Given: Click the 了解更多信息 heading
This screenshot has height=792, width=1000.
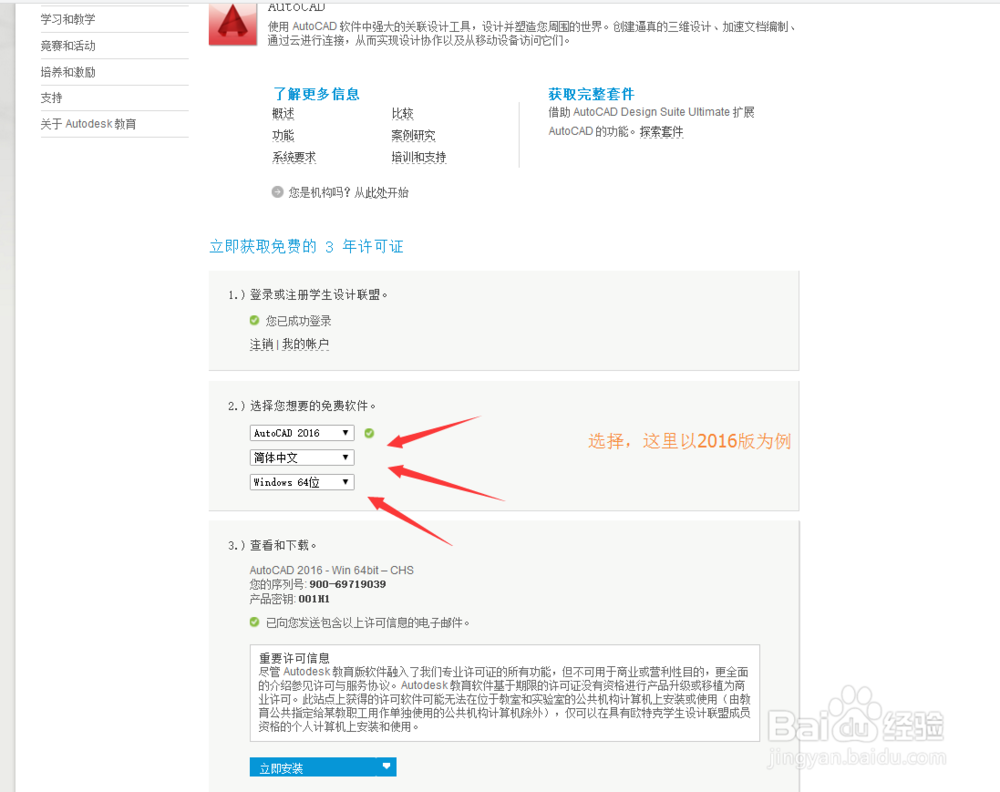Looking at the screenshot, I should (316, 94).
